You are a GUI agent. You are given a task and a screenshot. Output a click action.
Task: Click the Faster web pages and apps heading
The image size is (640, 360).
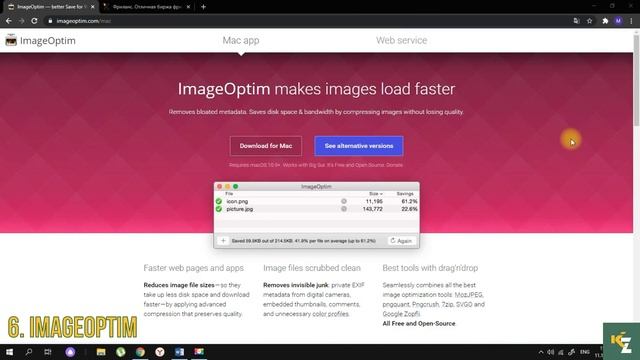[193, 268]
